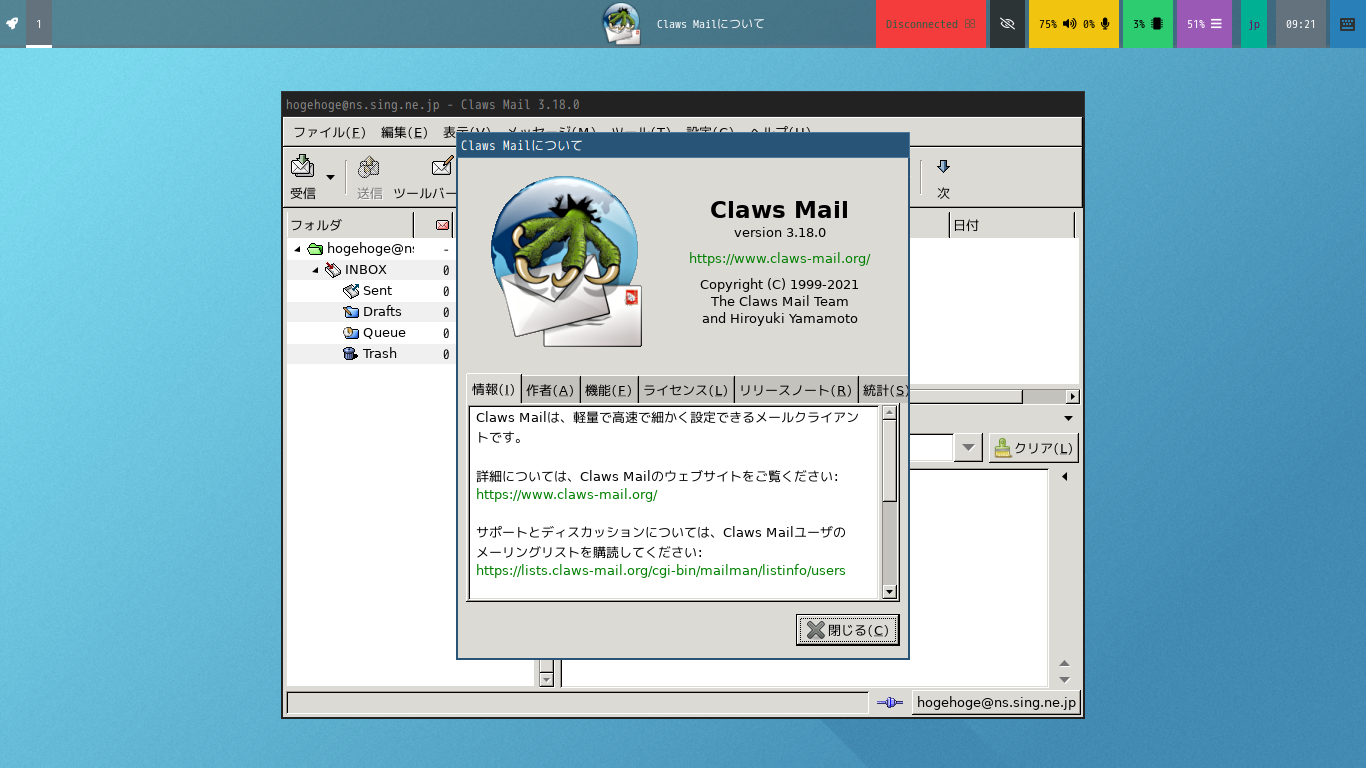Click the message list horizontal scrollbar right arrow

pyautogui.click(x=1073, y=397)
